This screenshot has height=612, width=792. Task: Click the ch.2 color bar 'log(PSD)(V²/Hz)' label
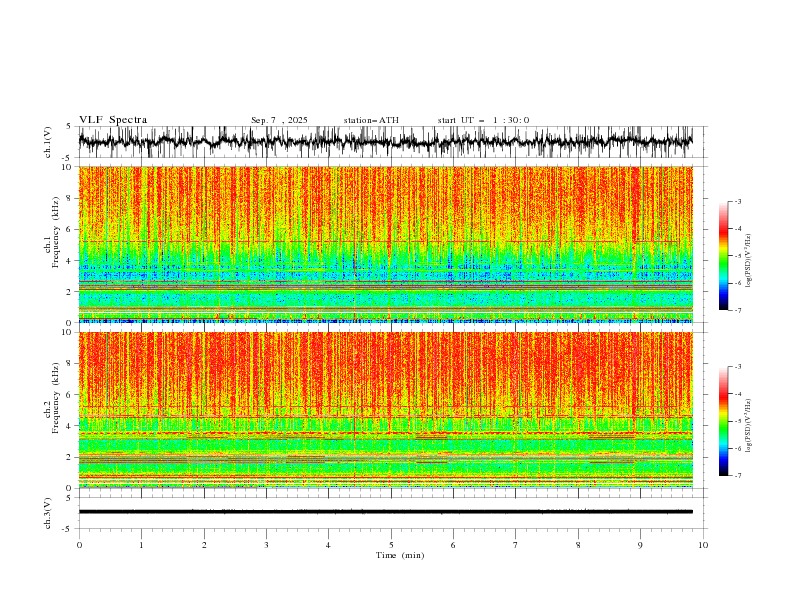tap(749, 425)
